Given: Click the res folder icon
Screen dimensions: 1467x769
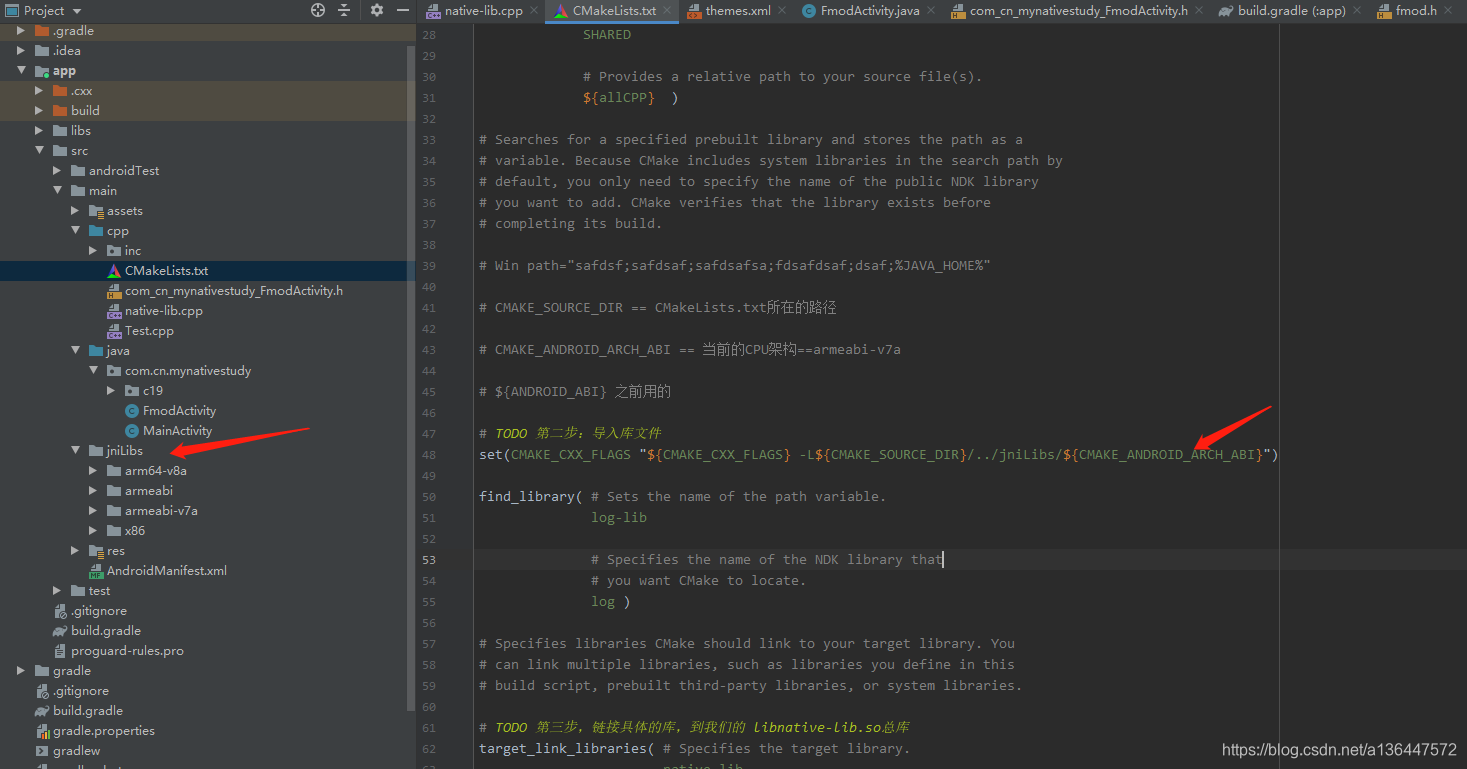Looking at the screenshot, I should pyautogui.click(x=96, y=551).
